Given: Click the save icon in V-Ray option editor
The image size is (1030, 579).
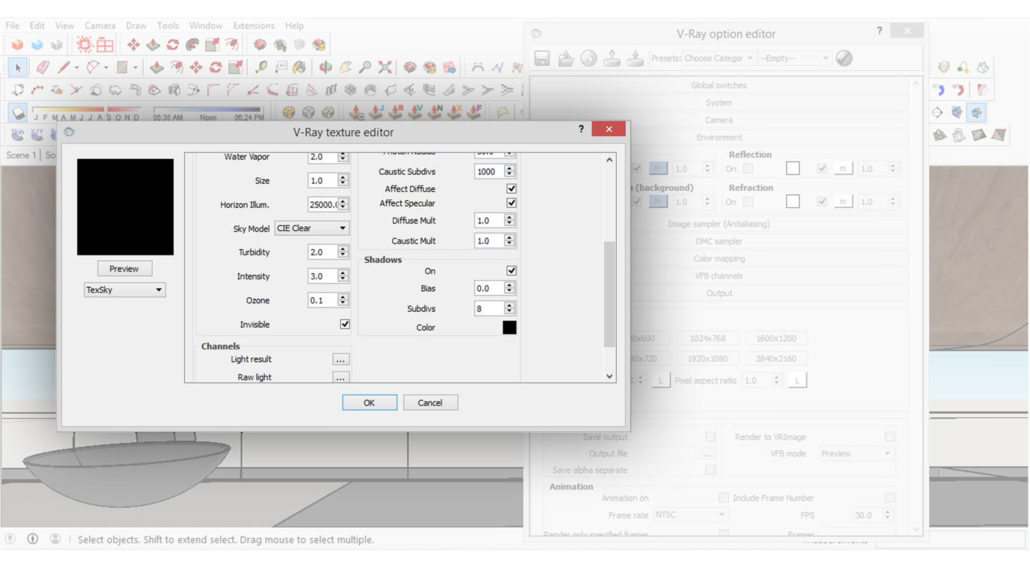Looking at the screenshot, I should tap(542, 59).
